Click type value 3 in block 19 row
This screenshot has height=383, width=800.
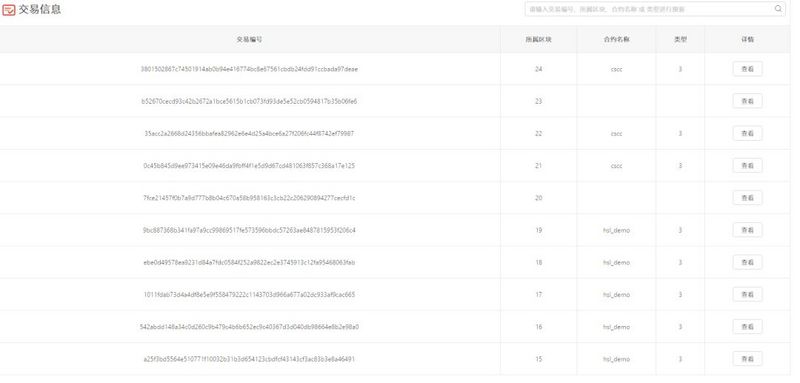click(680, 230)
